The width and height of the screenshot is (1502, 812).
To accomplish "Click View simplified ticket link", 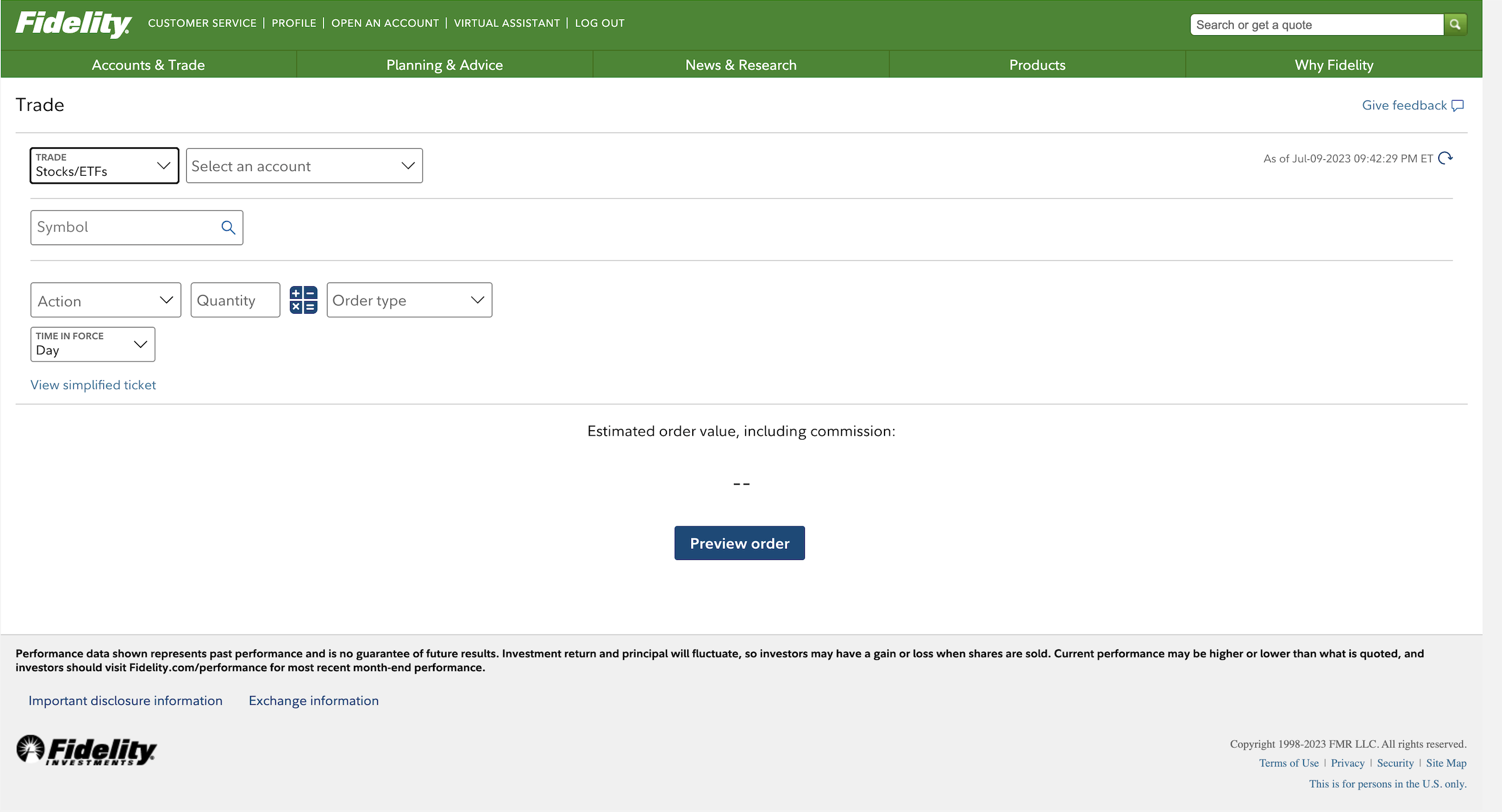I will pos(93,385).
